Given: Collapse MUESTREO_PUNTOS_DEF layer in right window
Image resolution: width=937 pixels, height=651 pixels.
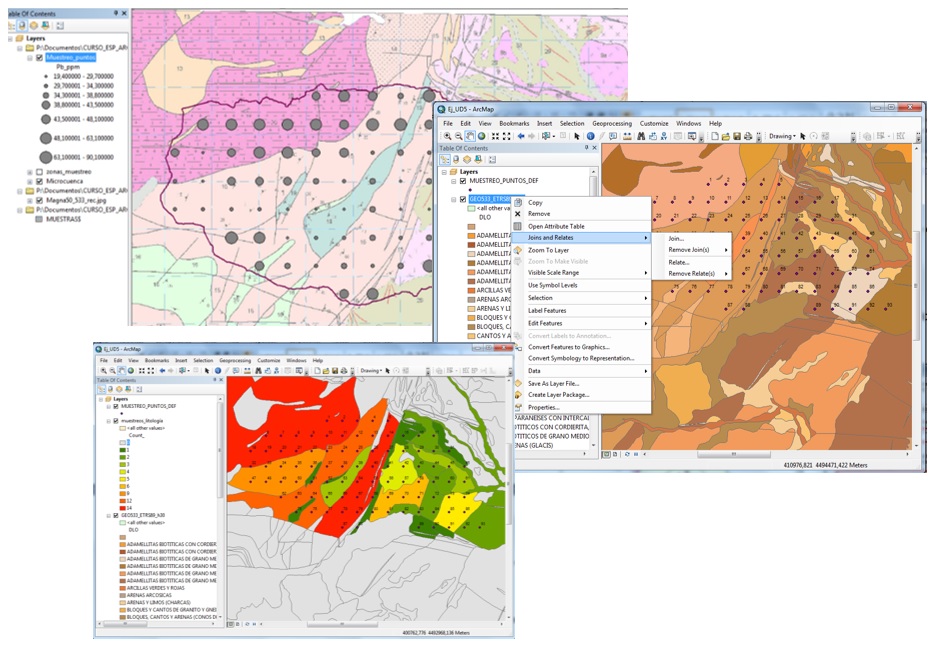Looking at the screenshot, I should pos(452,181).
